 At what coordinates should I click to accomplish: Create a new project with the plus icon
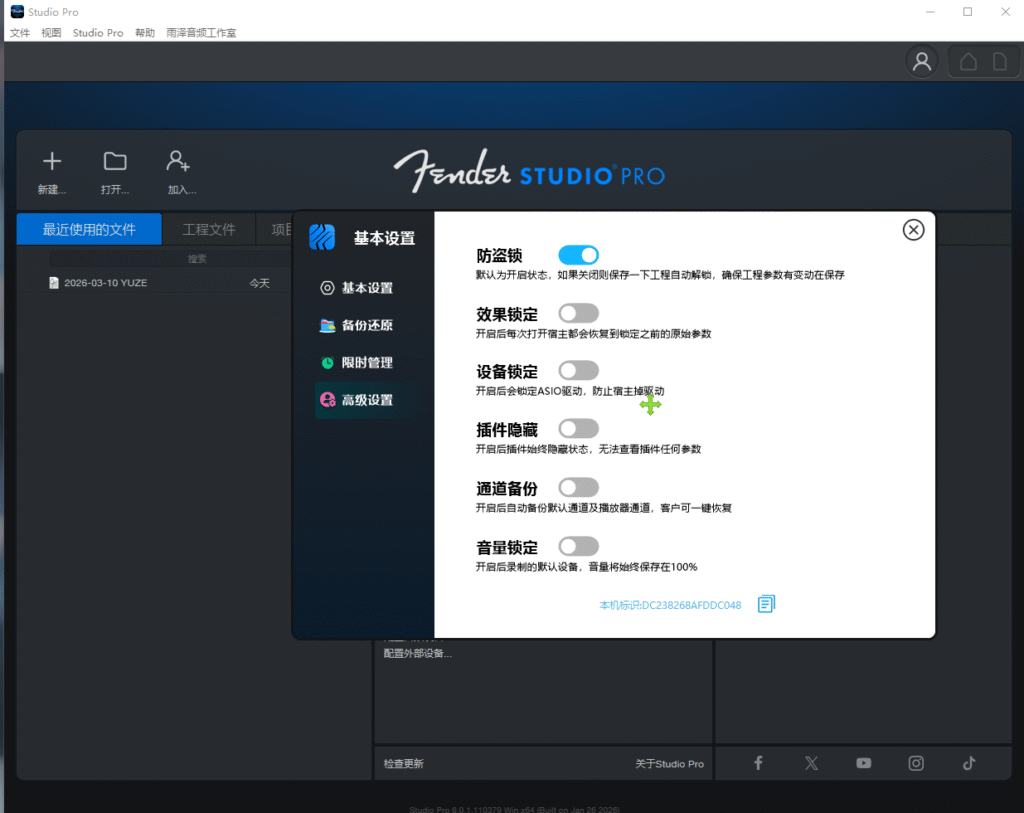52,161
